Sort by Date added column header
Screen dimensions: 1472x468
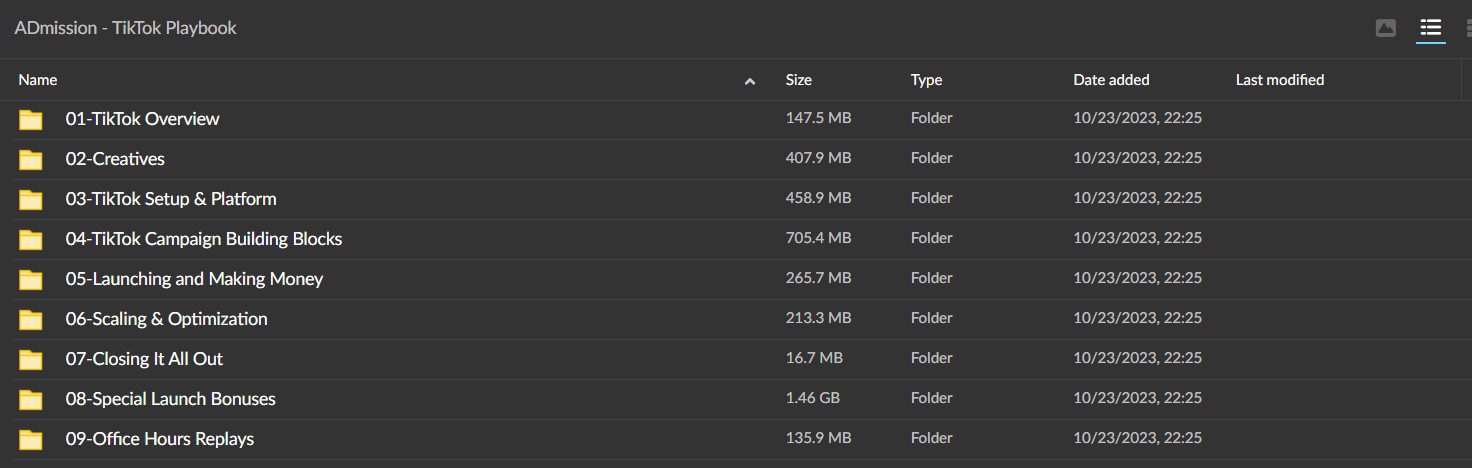[x=1111, y=80]
